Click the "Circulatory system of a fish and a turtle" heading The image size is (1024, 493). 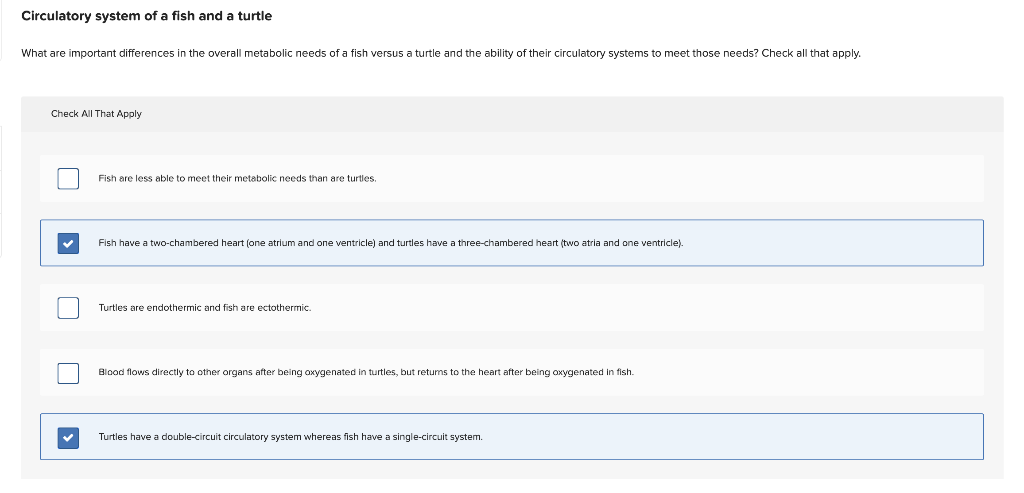coord(147,16)
